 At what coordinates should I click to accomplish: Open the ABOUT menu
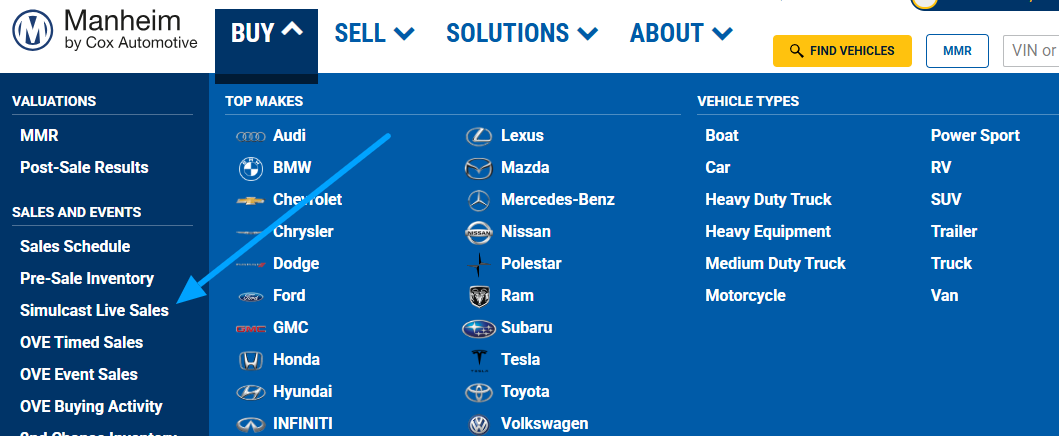[681, 33]
